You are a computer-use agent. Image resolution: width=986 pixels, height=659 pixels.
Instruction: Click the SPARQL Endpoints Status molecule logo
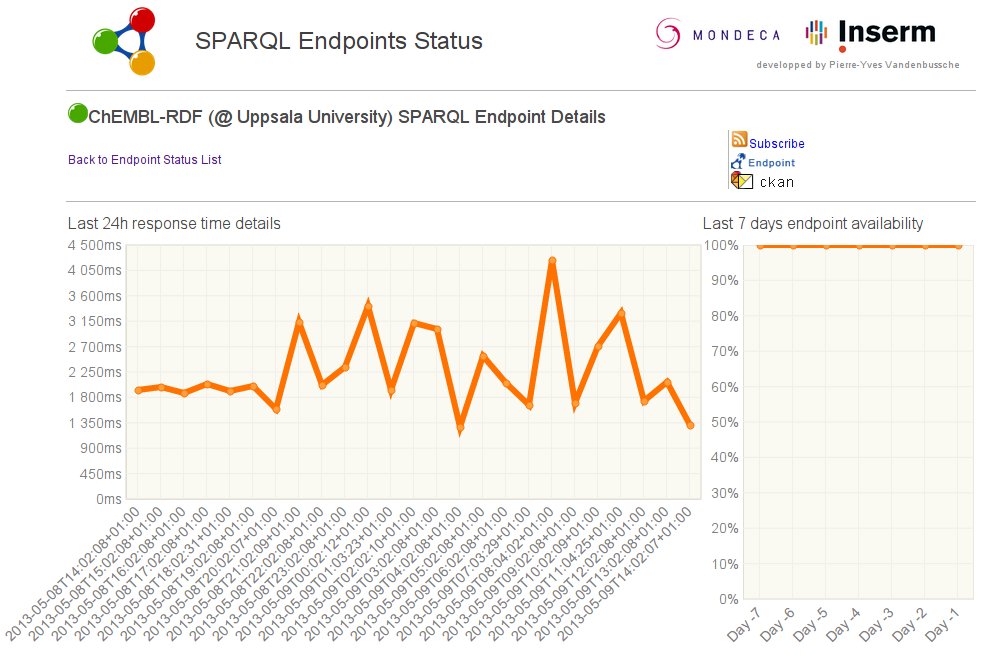tap(125, 42)
